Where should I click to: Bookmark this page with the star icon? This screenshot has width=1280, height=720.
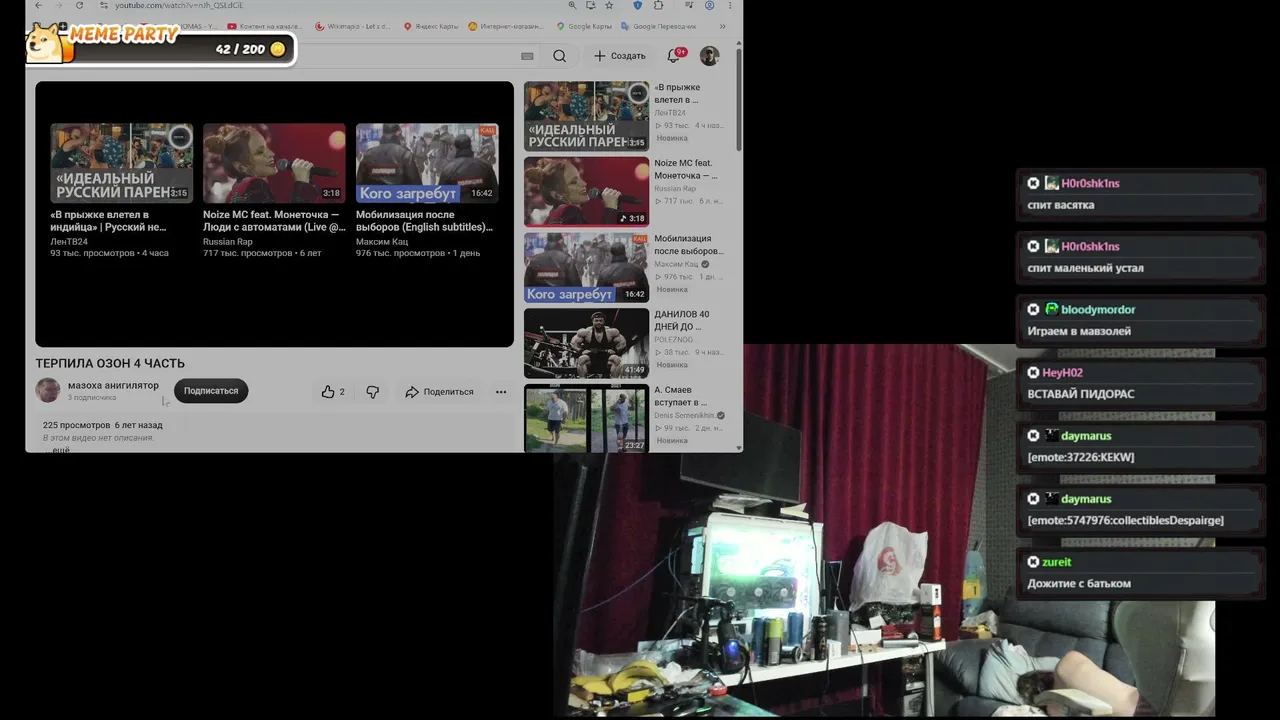pyautogui.click(x=609, y=5)
